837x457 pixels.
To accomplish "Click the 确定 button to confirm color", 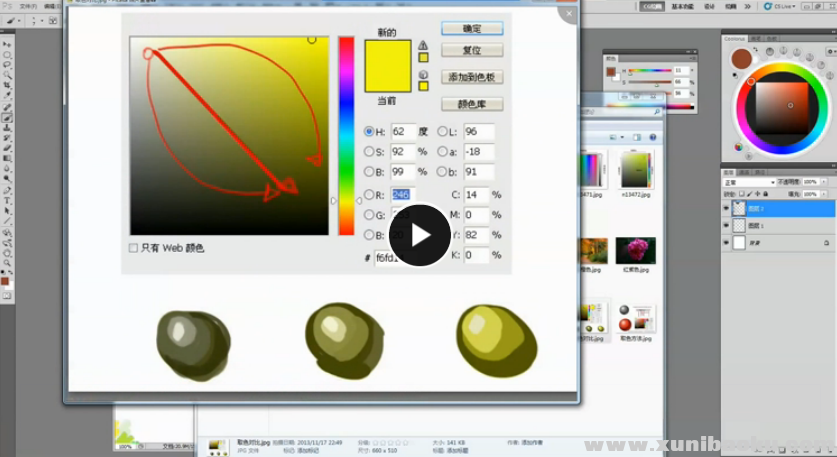I will (x=471, y=29).
